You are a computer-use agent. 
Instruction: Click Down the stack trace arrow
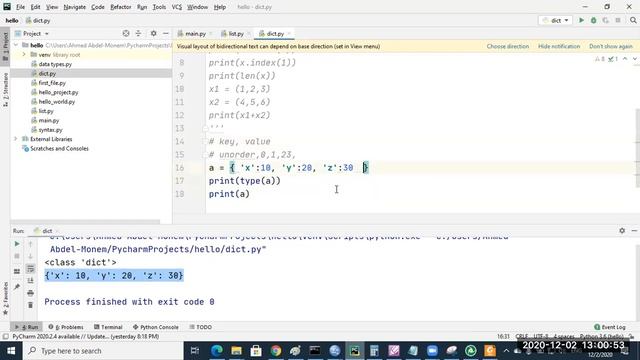[30, 256]
